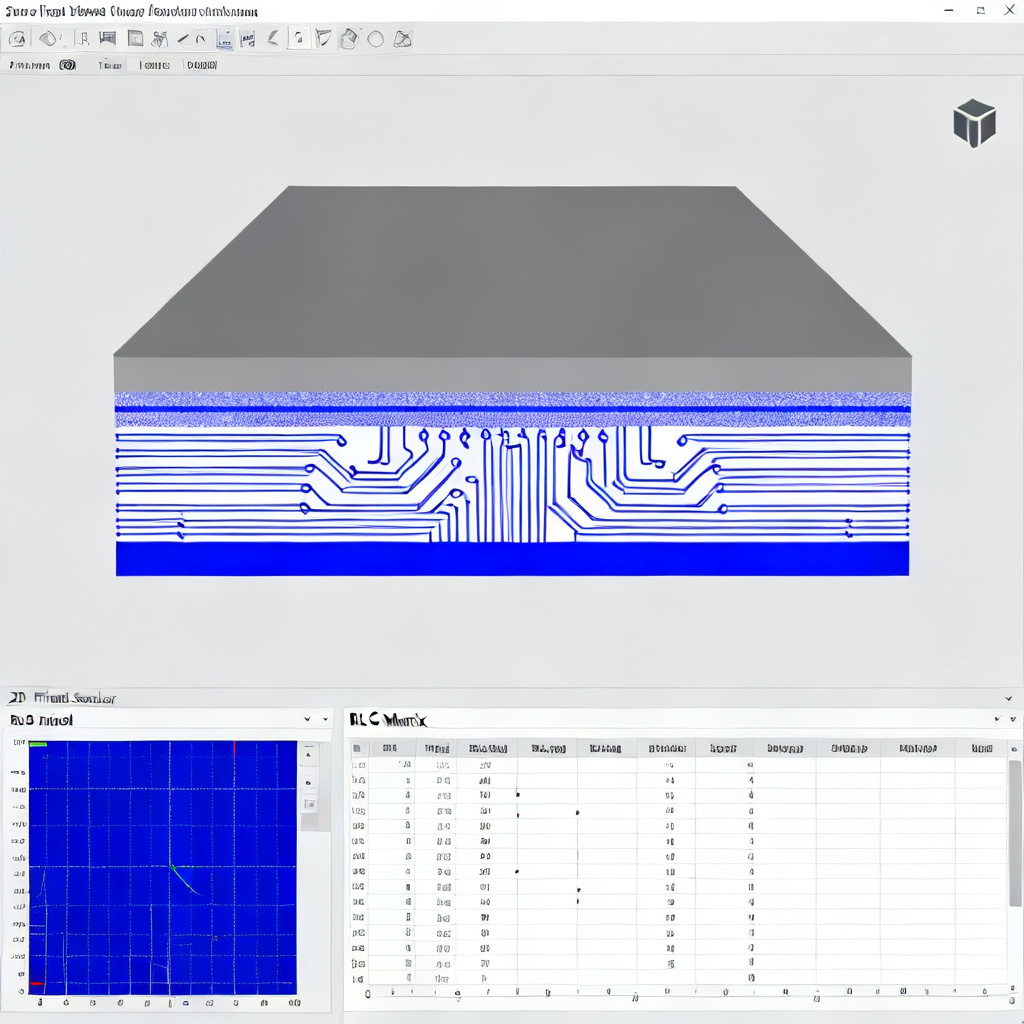Select the second tab in the secondary toolbar row
This screenshot has width=1024, height=1024.
tap(110, 65)
